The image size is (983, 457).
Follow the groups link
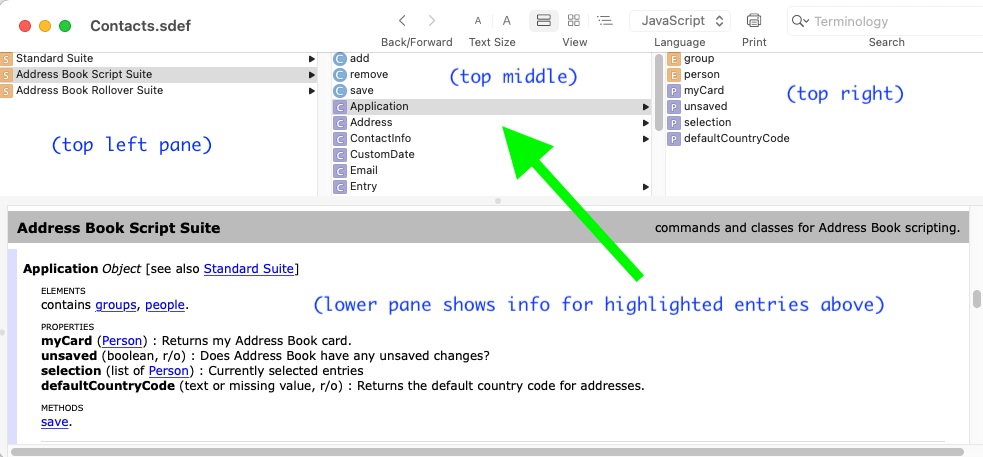pyautogui.click(x=116, y=305)
